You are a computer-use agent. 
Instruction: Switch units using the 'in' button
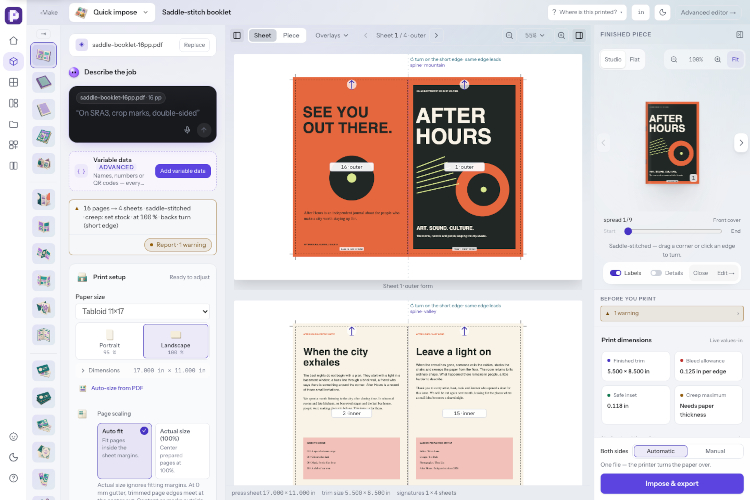click(641, 12)
